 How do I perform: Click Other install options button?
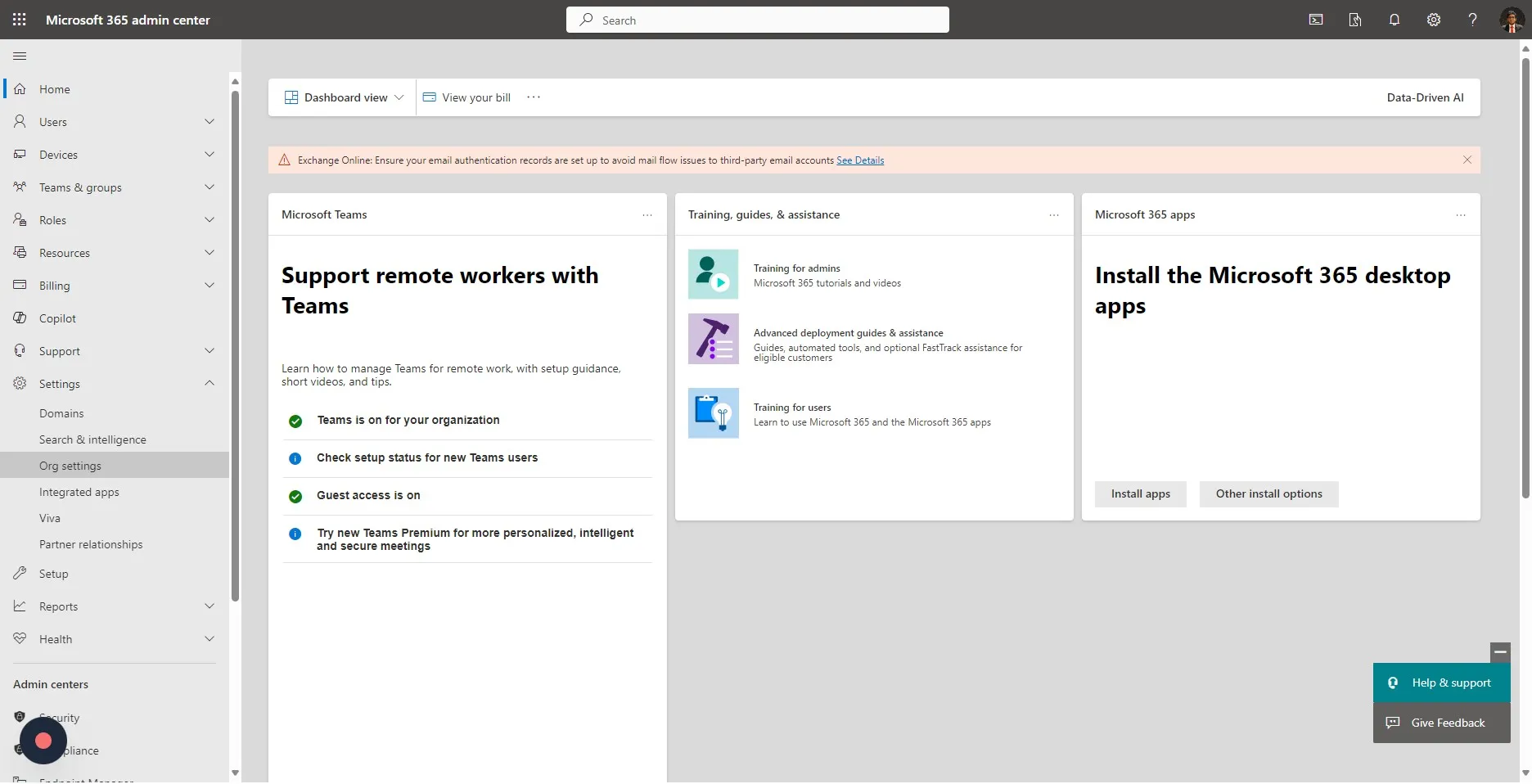pyautogui.click(x=1268, y=494)
